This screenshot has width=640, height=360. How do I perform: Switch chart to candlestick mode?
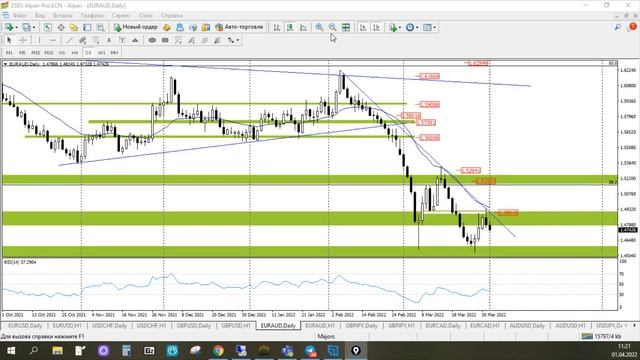pos(290,27)
